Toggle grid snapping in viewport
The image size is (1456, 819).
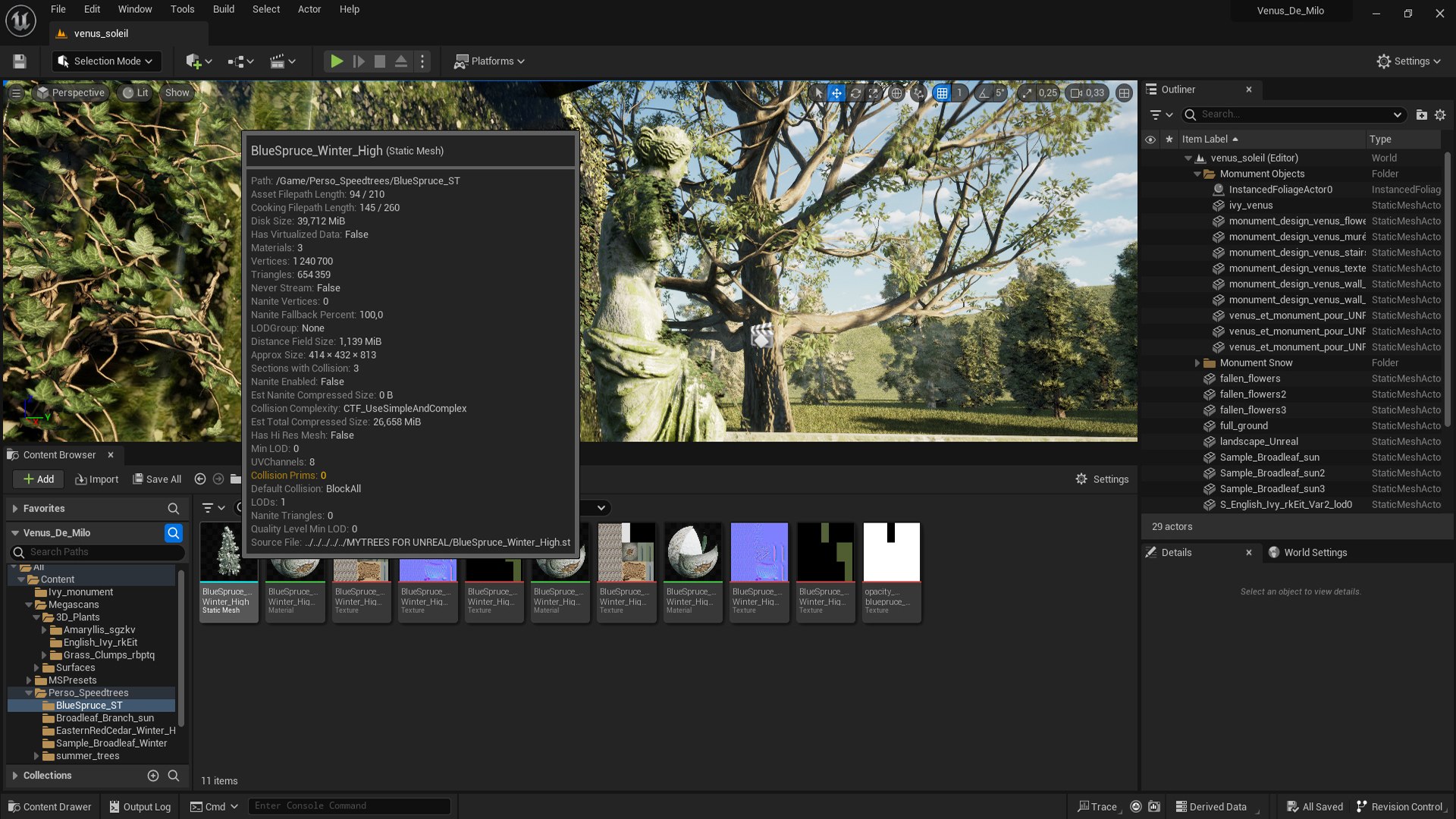point(942,93)
